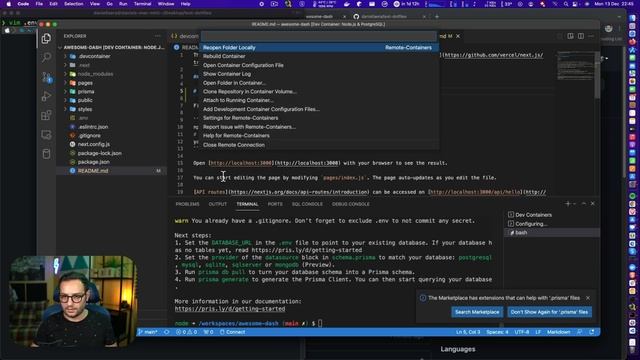The width and height of the screenshot is (640, 360).
Task: Open the Terminal menu in menu bar
Action: (x=142, y=4)
